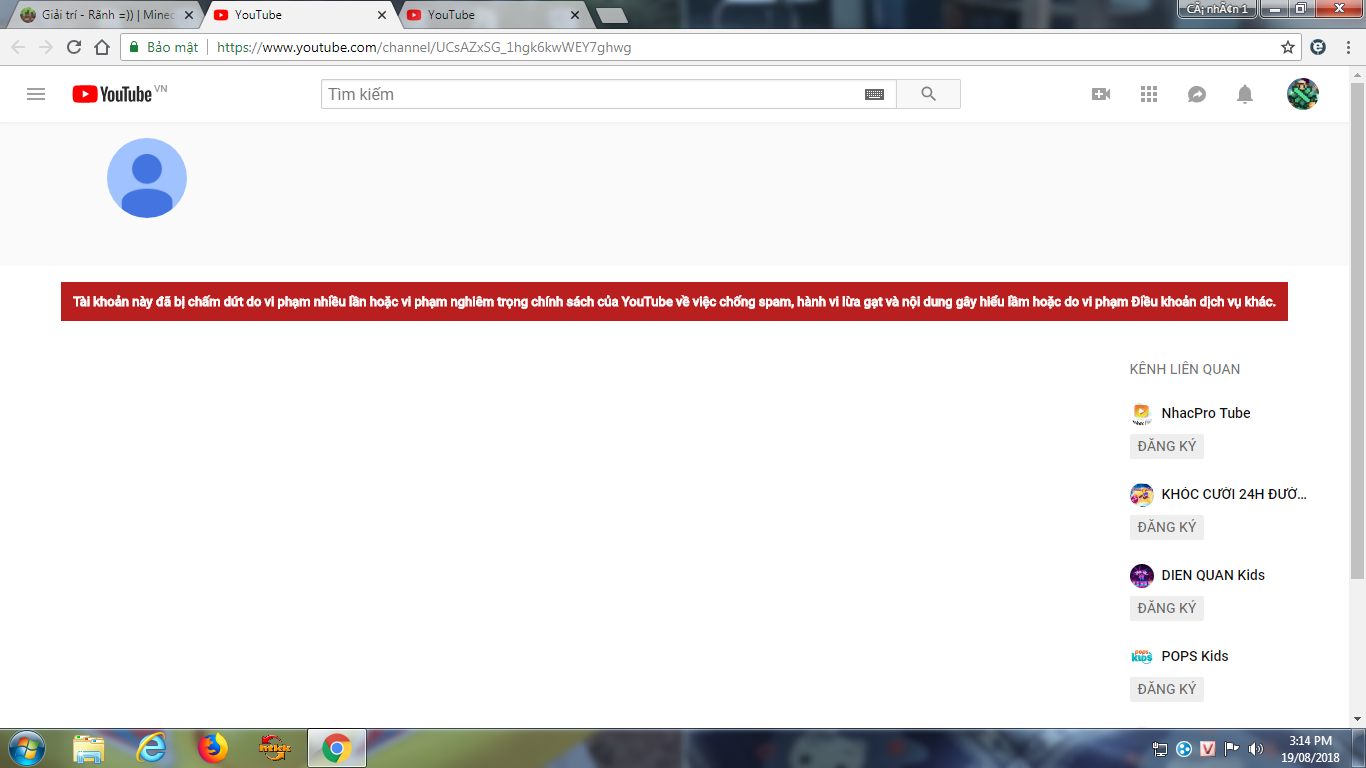Open the notifications bell
Viewport: 1366px width, 768px height.
[1245, 94]
